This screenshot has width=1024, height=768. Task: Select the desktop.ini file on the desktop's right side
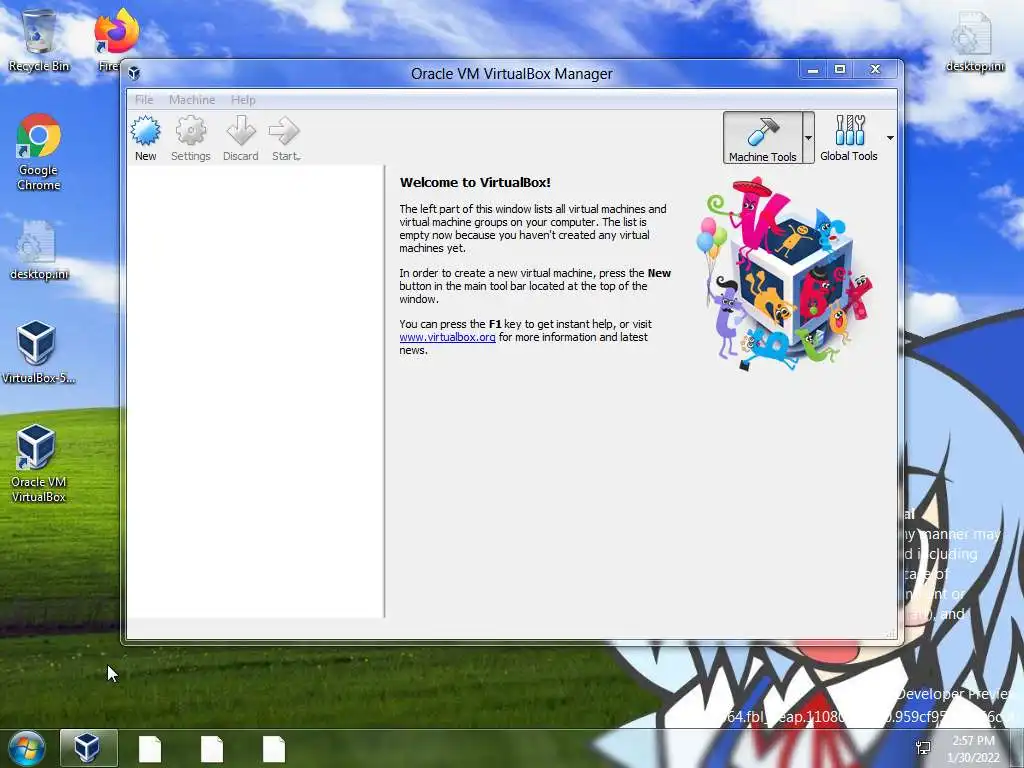click(974, 42)
